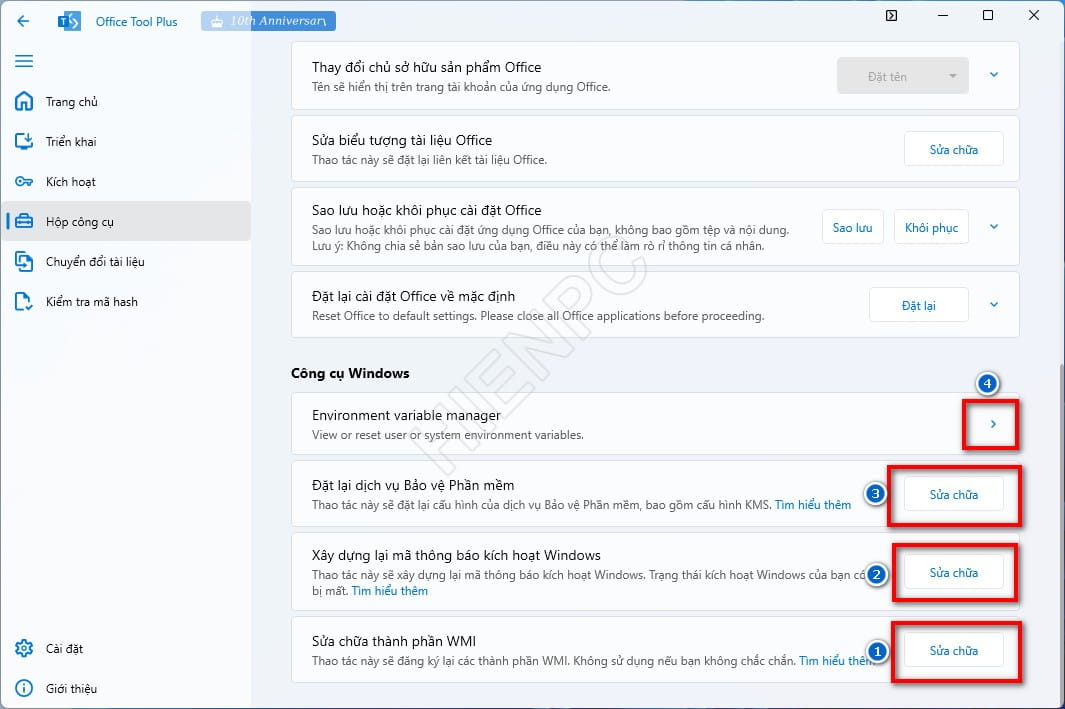The height and width of the screenshot is (709, 1065).
Task: Select 'View or reset user or system environment variables' text
Action: [448, 435]
